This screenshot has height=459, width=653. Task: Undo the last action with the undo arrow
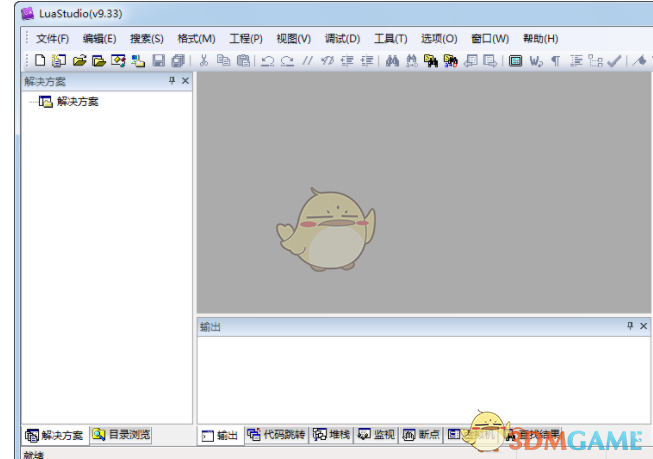click(267, 61)
